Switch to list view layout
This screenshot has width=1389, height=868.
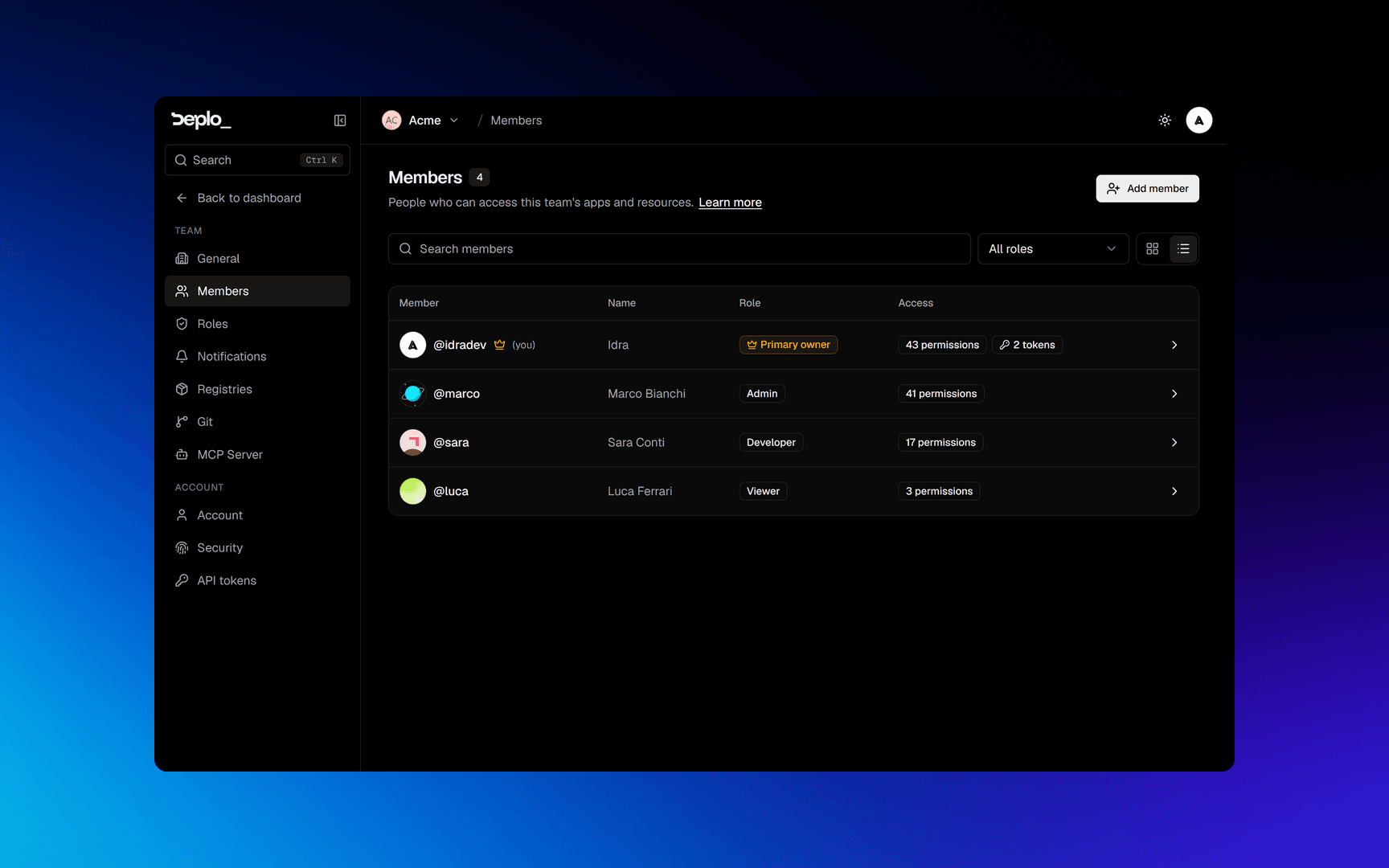pos(1183,249)
